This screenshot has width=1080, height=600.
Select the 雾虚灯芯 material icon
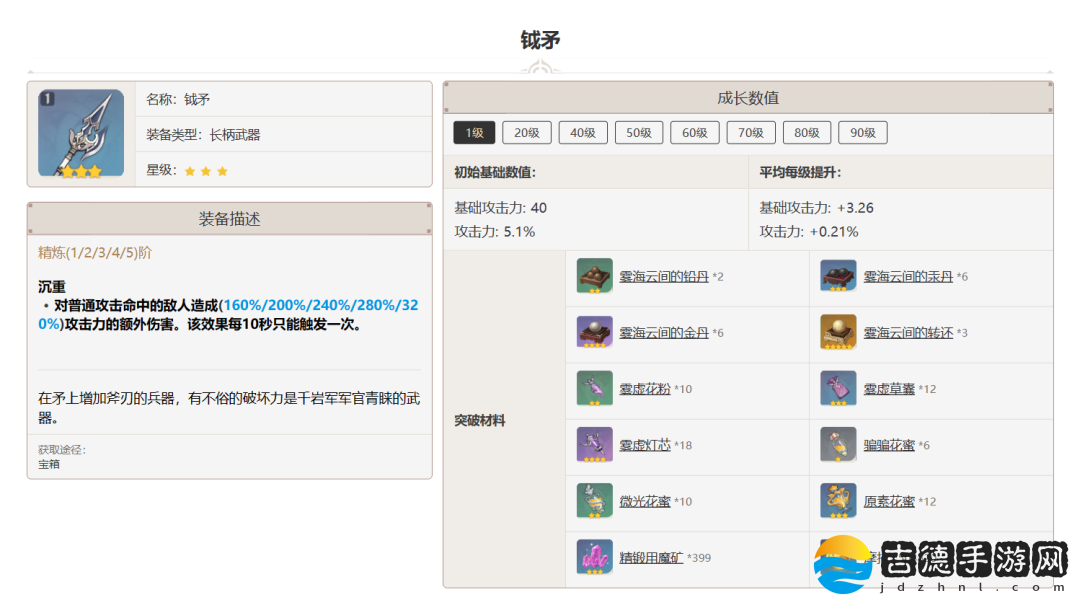click(594, 445)
